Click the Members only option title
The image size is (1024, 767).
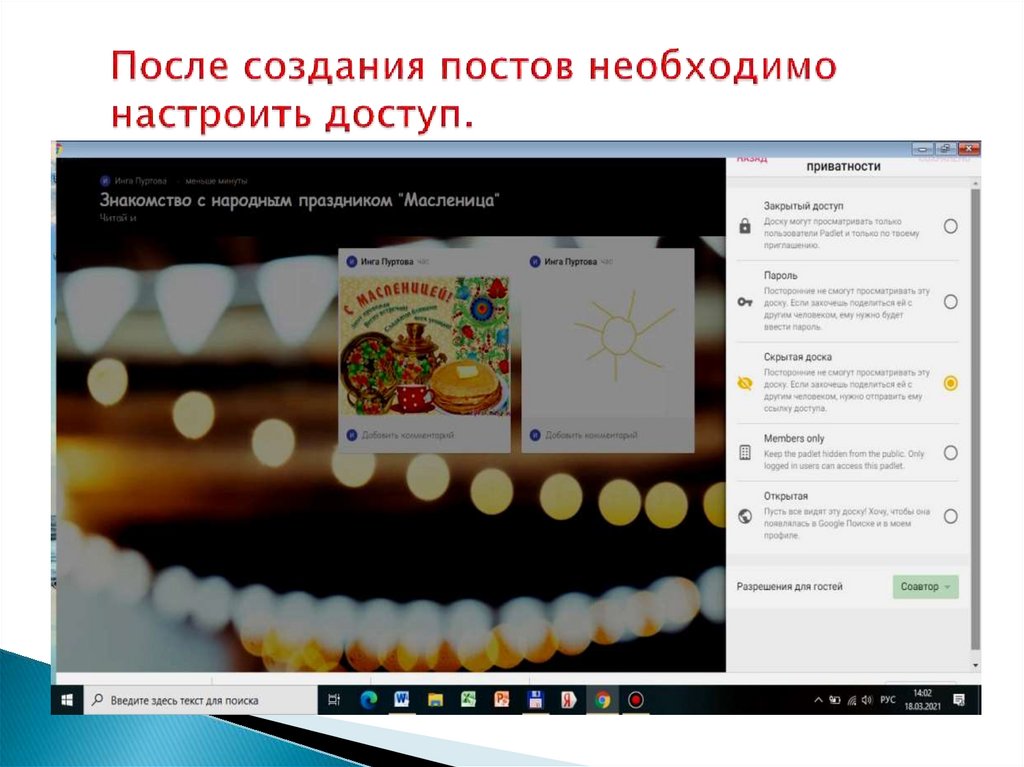pyautogui.click(x=793, y=438)
